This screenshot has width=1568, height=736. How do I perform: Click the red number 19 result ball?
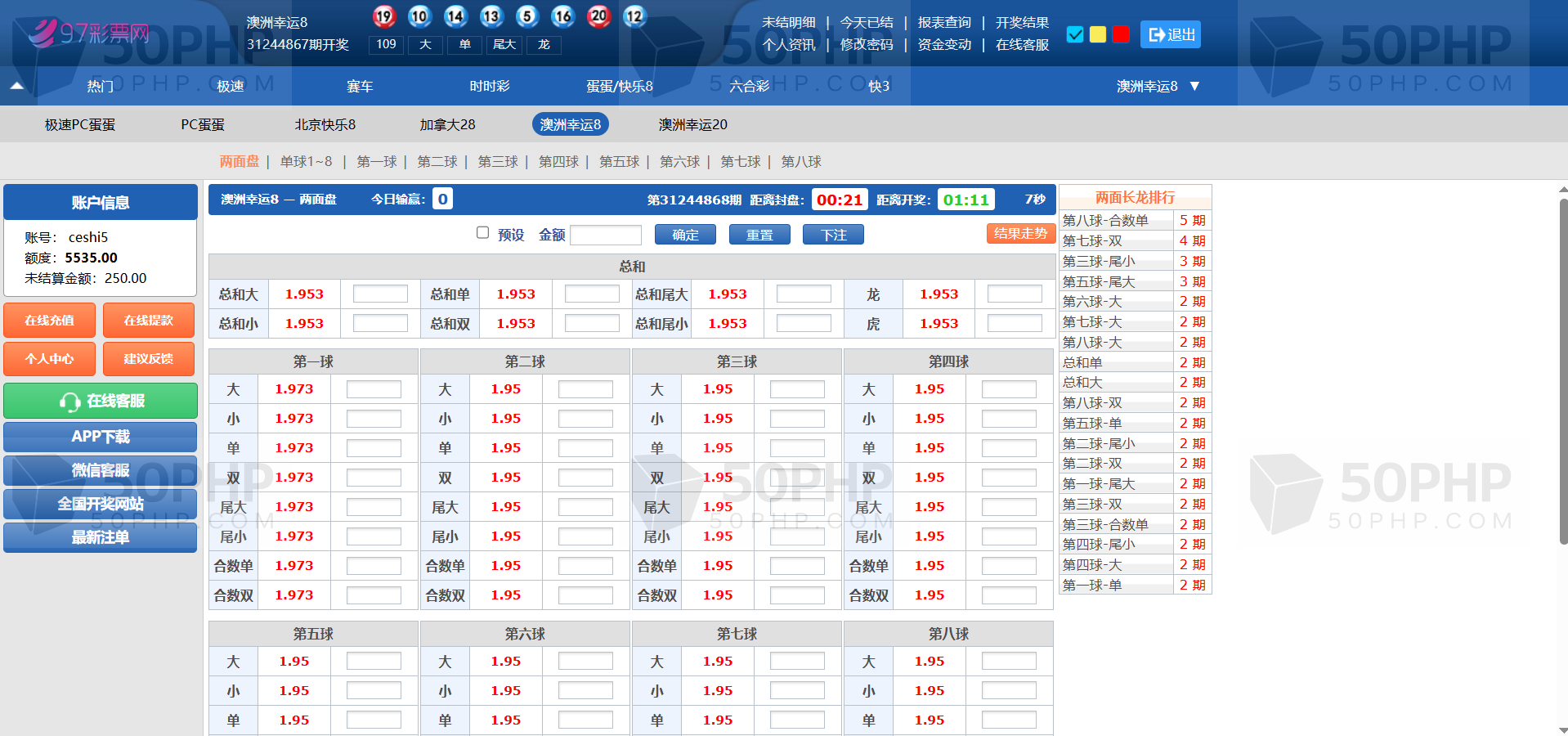point(383,16)
